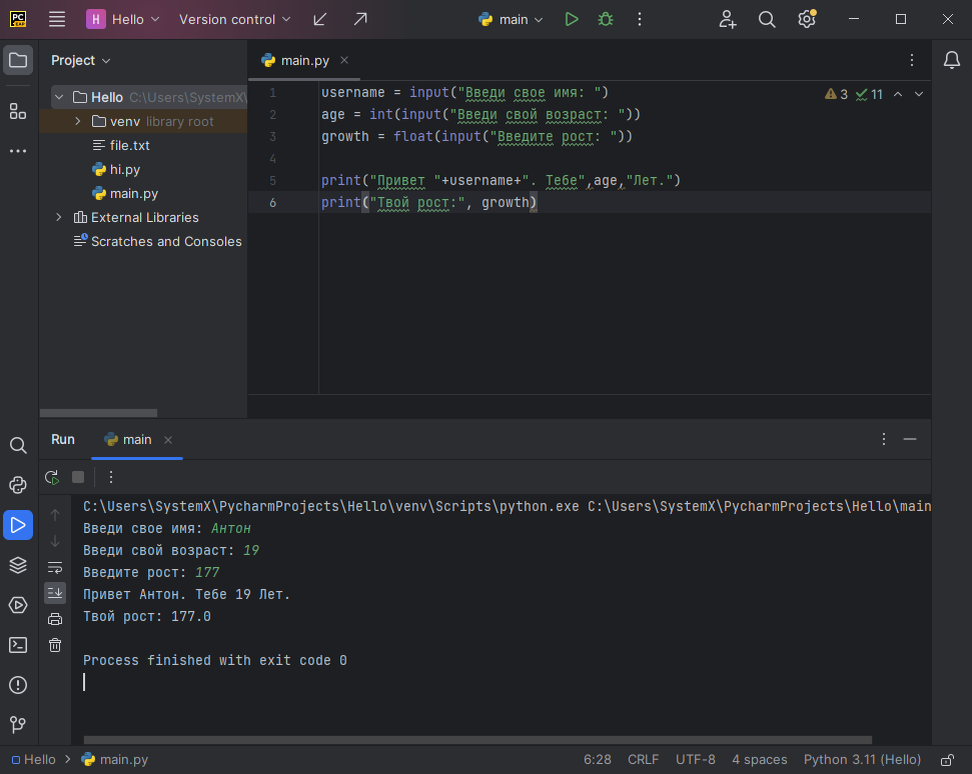The height and width of the screenshot is (774, 972).
Task: Open the Problems tool window
Action: [x=18, y=685]
